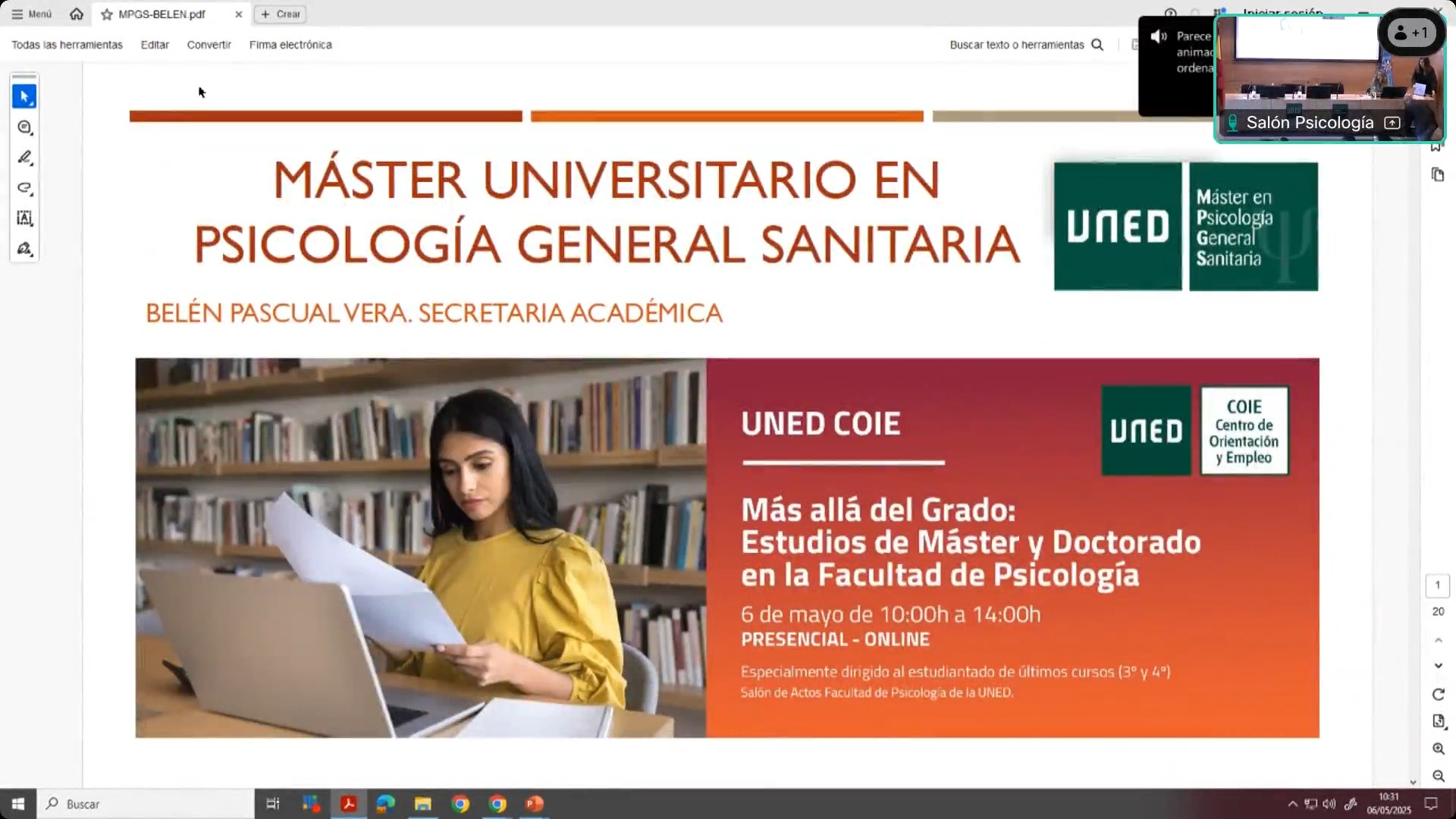Viewport: 1456px width, 819px height.
Task: Choose the freehand draw tool
Action: point(24,188)
